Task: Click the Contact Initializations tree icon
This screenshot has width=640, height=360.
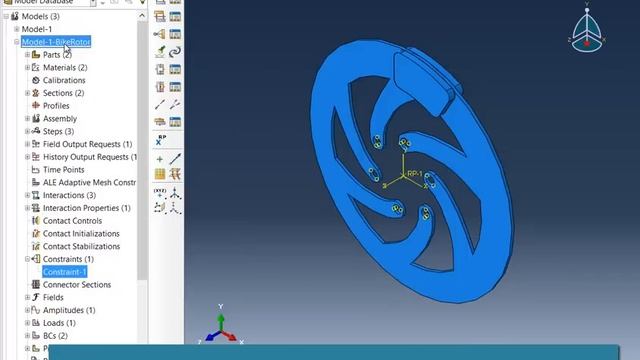Action: [36, 233]
